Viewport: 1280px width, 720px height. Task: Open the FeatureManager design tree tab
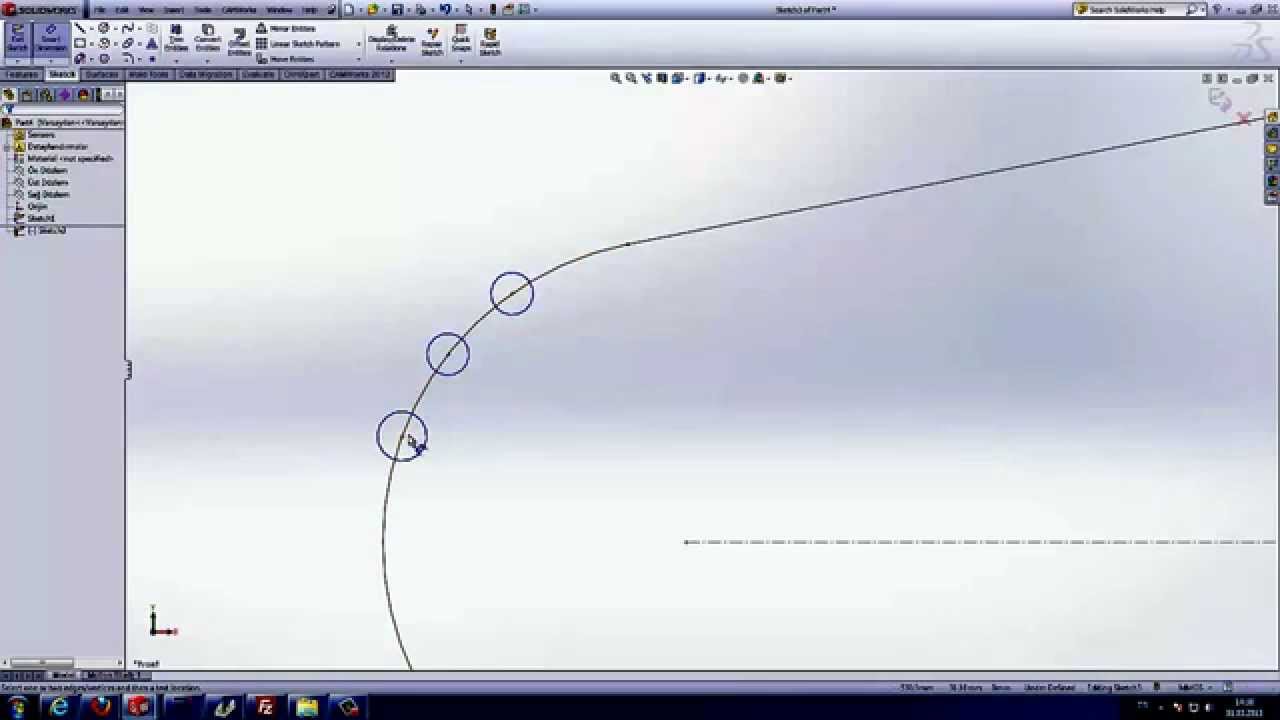9,95
